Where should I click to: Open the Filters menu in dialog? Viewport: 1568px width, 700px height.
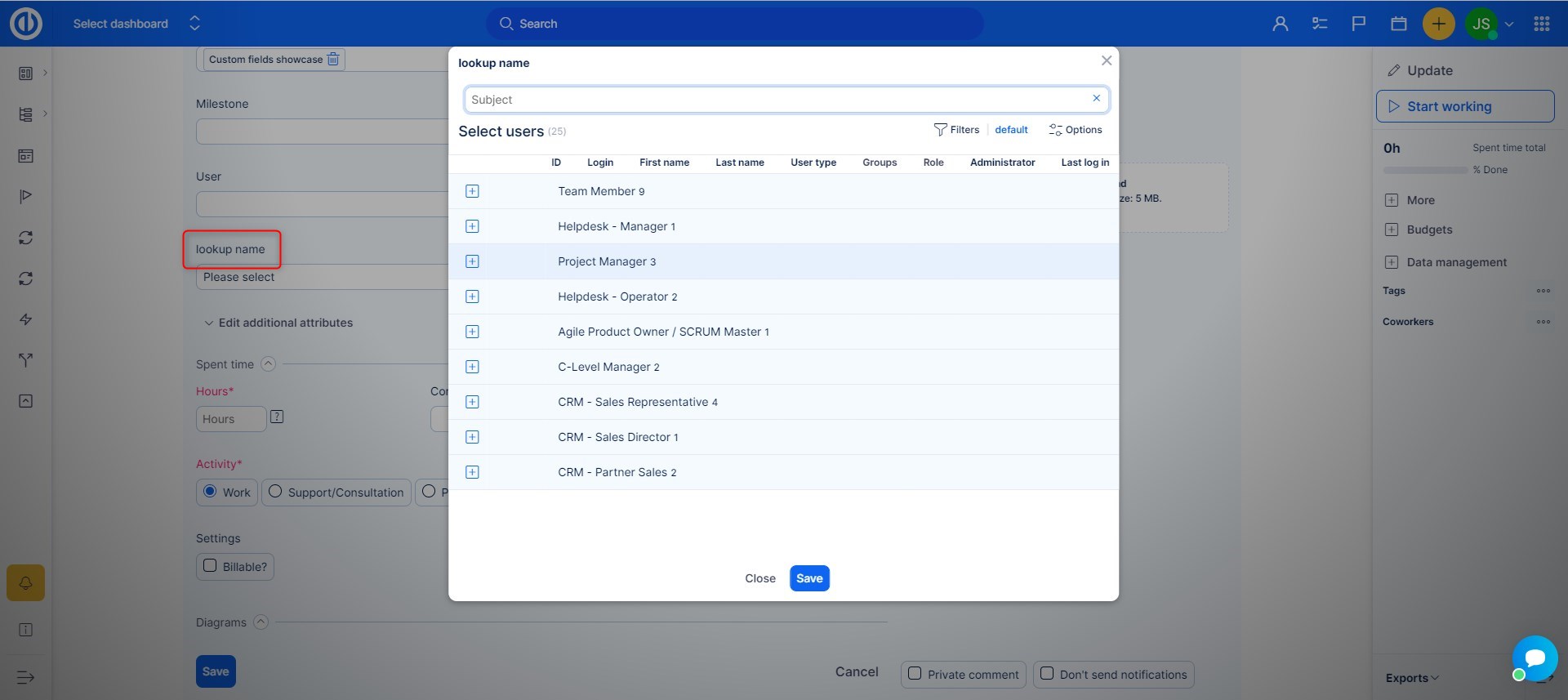click(x=956, y=130)
